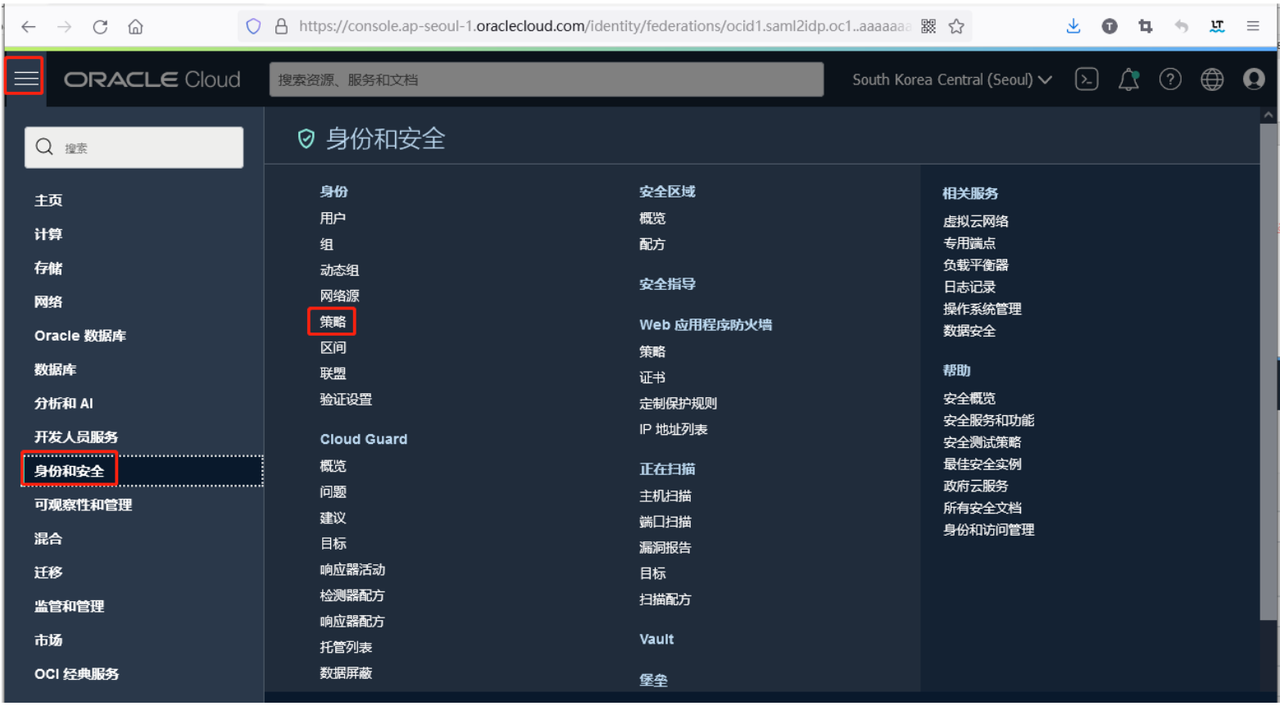Viewport: 1280px width, 706px height.
Task: Click the round T extension icon
Action: tap(1110, 27)
